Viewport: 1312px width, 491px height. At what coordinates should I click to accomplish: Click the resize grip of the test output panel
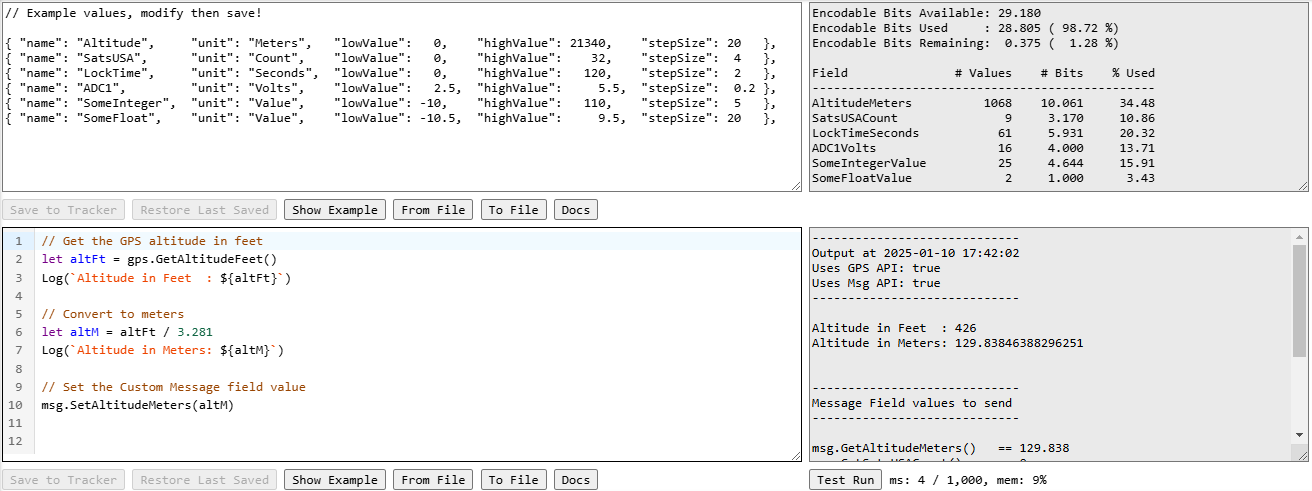tap(1303, 456)
